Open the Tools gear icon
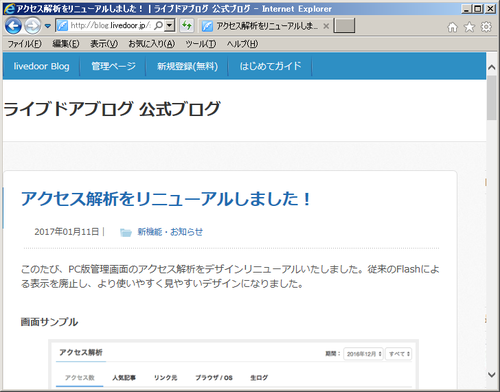The height and width of the screenshot is (392, 500). click(486, 27)
